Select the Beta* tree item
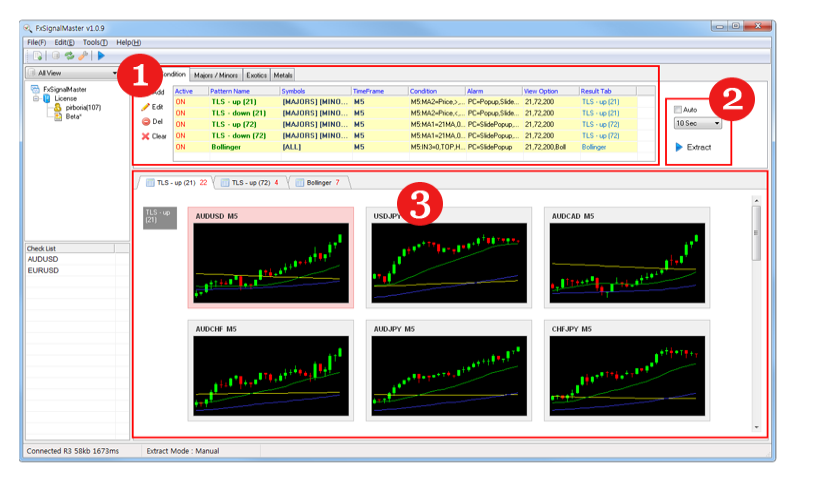This screenshot has height=479, width=816. coord(73,117)
